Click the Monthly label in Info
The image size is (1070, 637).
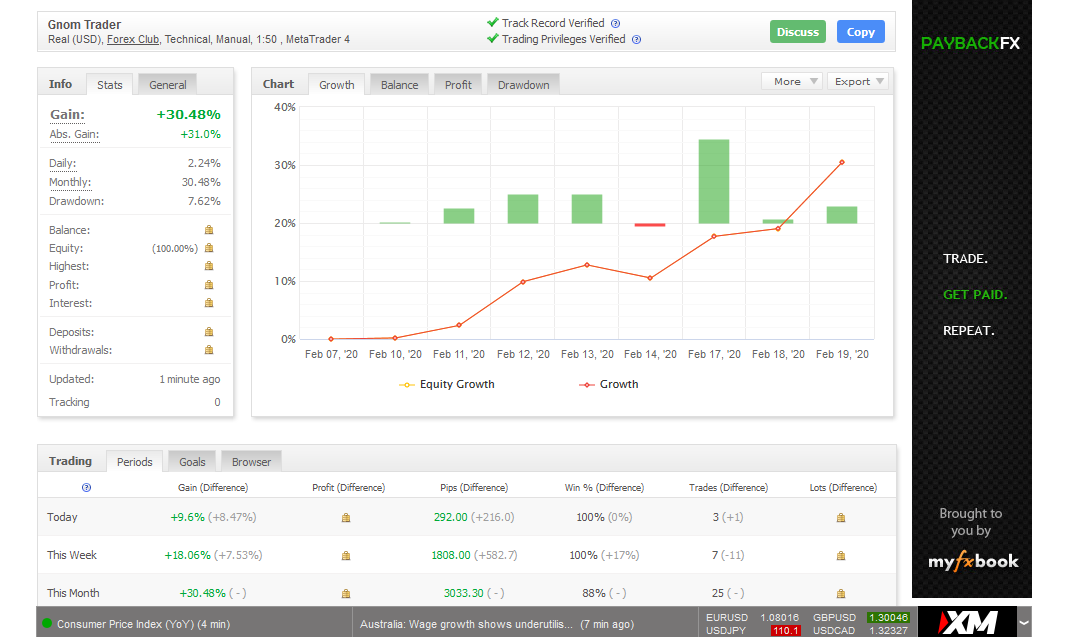pyautogui.click(x=70, y=182)
